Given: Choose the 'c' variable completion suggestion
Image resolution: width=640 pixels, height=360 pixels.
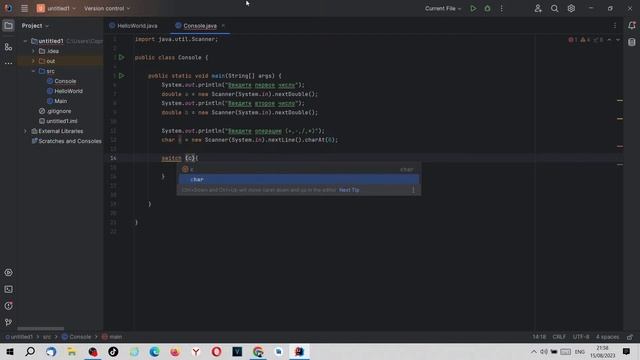Looking at the screenshot, I should 298,169.
